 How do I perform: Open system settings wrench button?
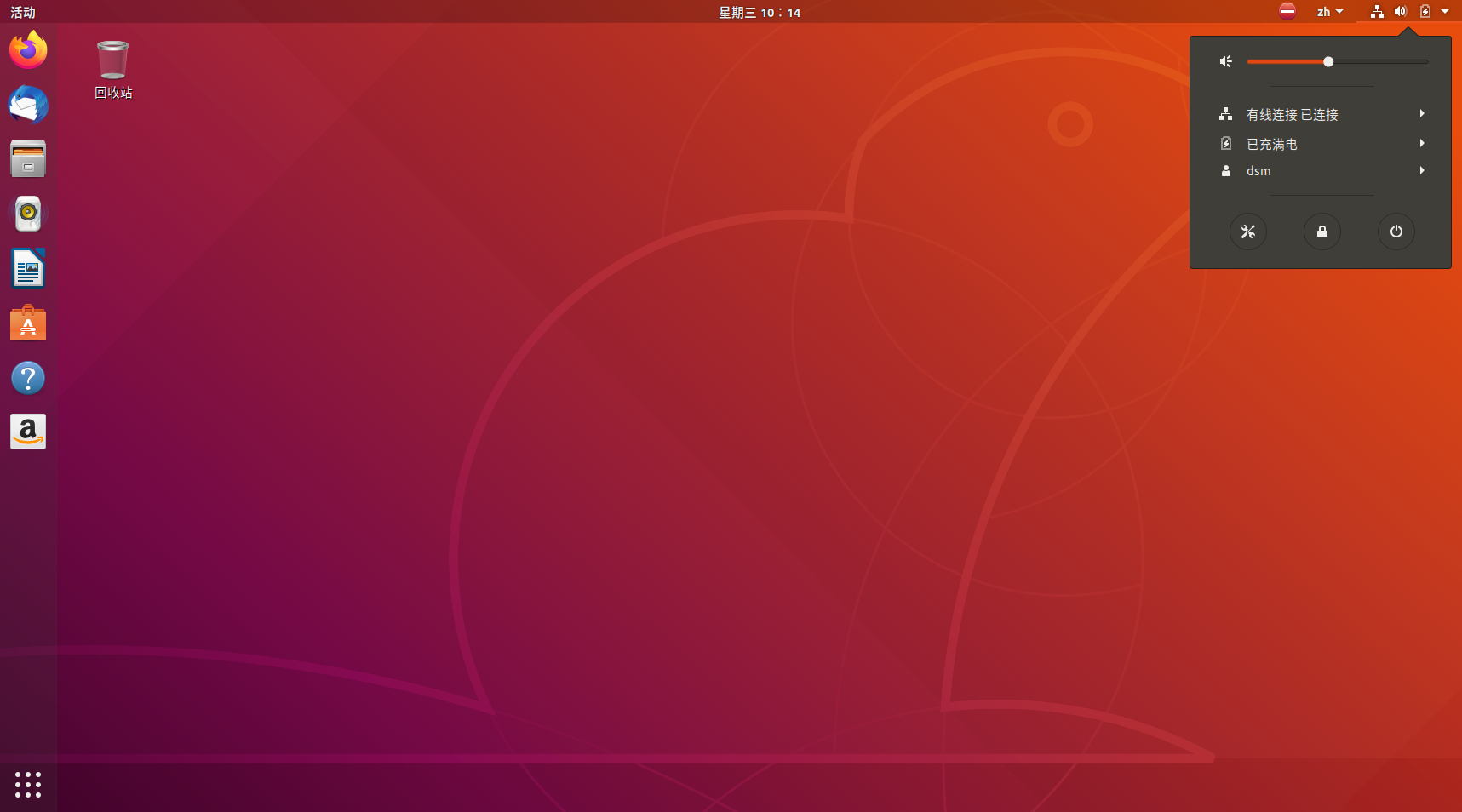1248,232
